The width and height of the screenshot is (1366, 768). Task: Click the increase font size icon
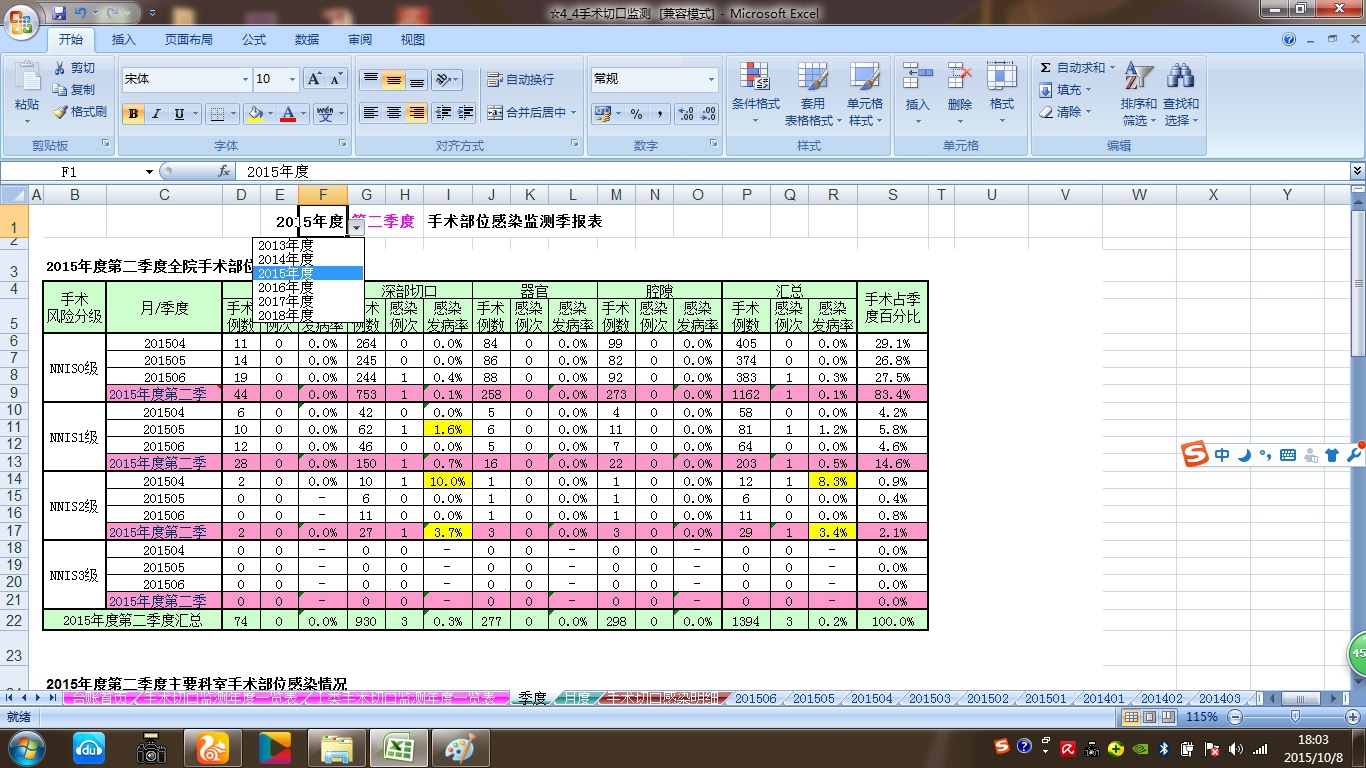tap(314, 79)
